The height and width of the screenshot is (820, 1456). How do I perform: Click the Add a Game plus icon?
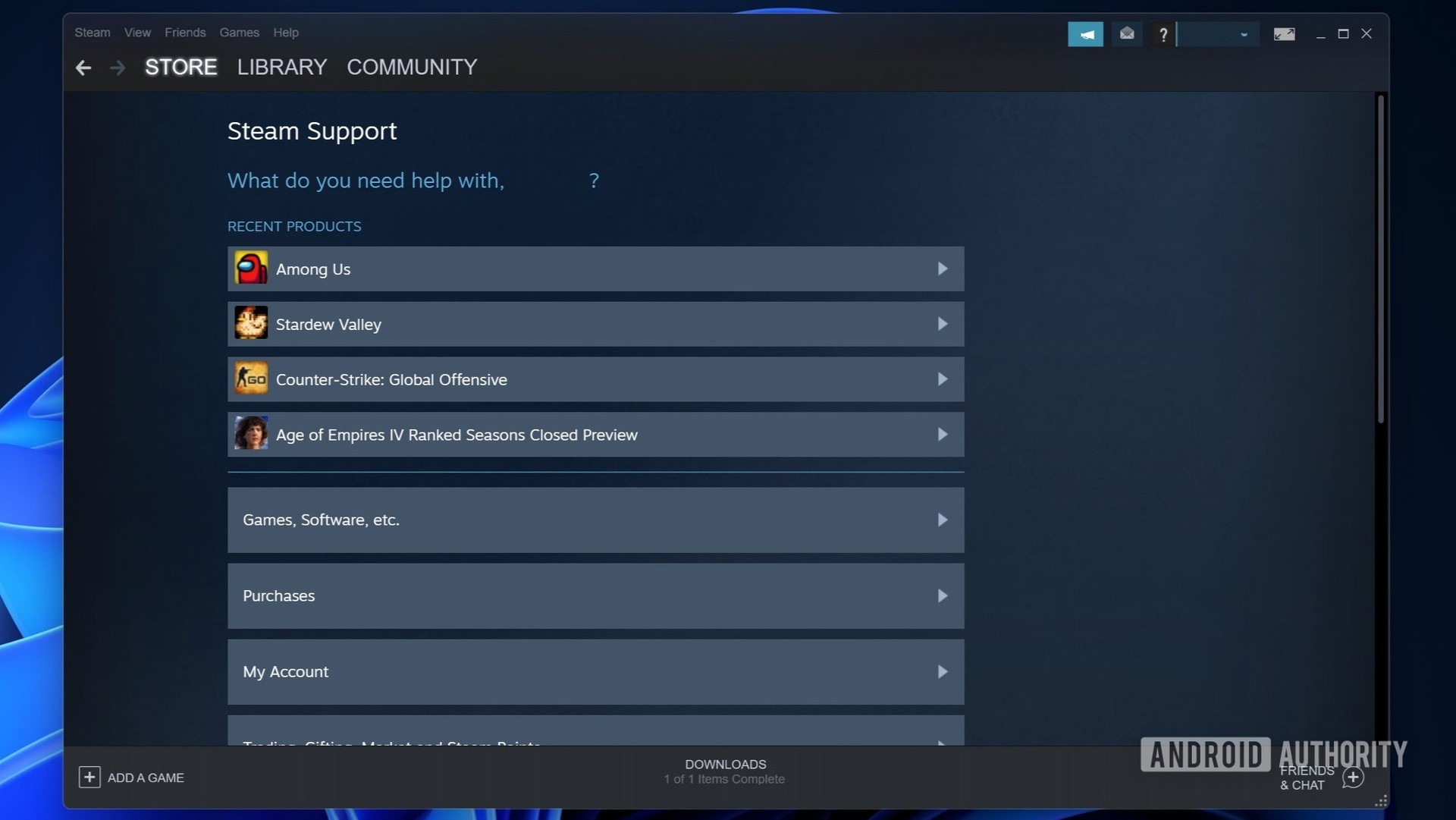[89, 777]
